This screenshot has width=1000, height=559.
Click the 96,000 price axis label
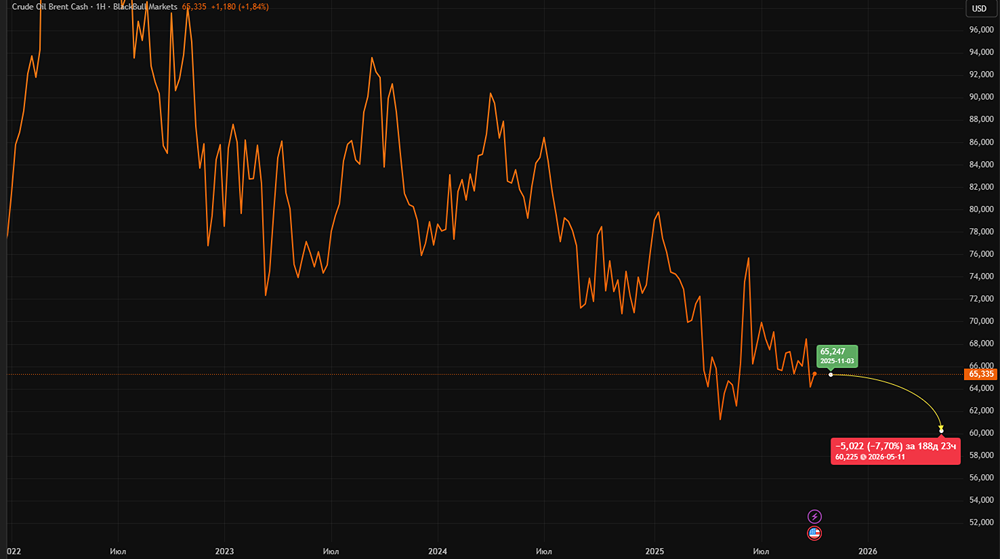982,30
